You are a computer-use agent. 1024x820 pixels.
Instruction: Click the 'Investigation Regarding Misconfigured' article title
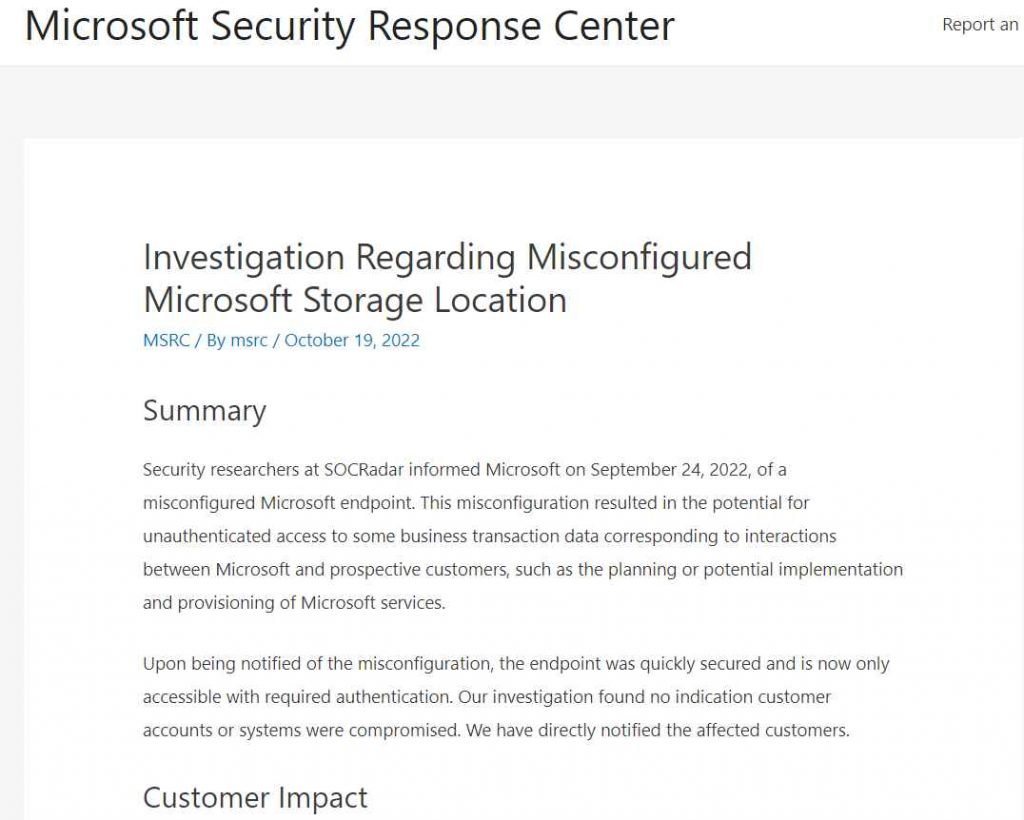point(447,257)
